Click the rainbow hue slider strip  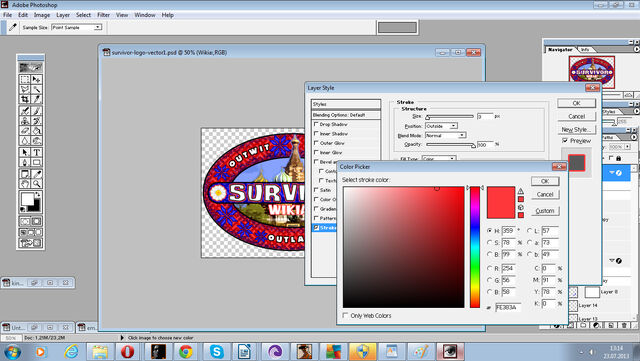[x=475, y=247]
